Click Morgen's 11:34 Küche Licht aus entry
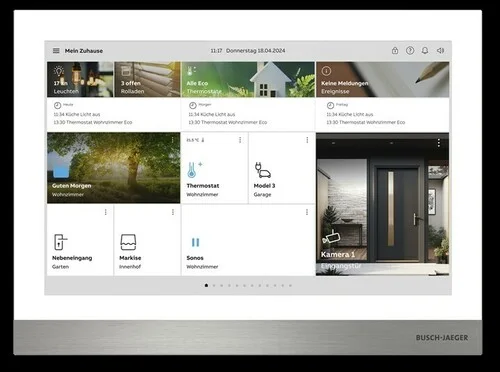The width and height of the screenshot is (500, 372). coord(212,114)
